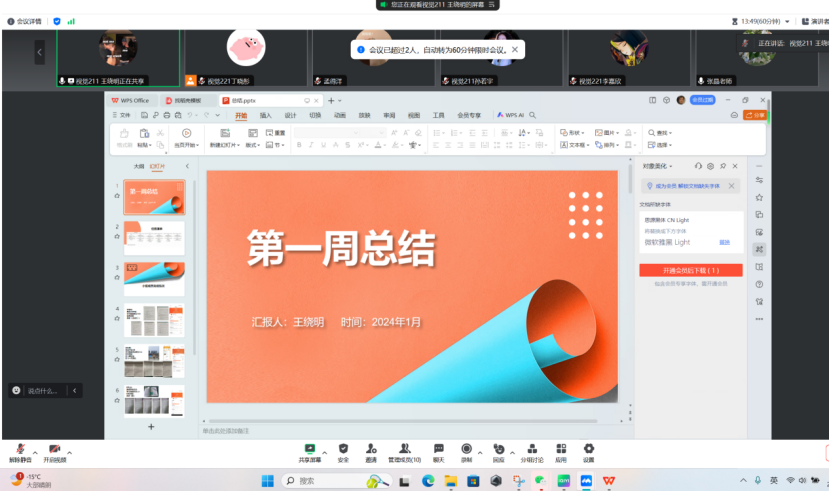This screenshot has height=491, width=829.
Task: Open the 对象美化 panel dropdown
Action: tap(658, 166)
